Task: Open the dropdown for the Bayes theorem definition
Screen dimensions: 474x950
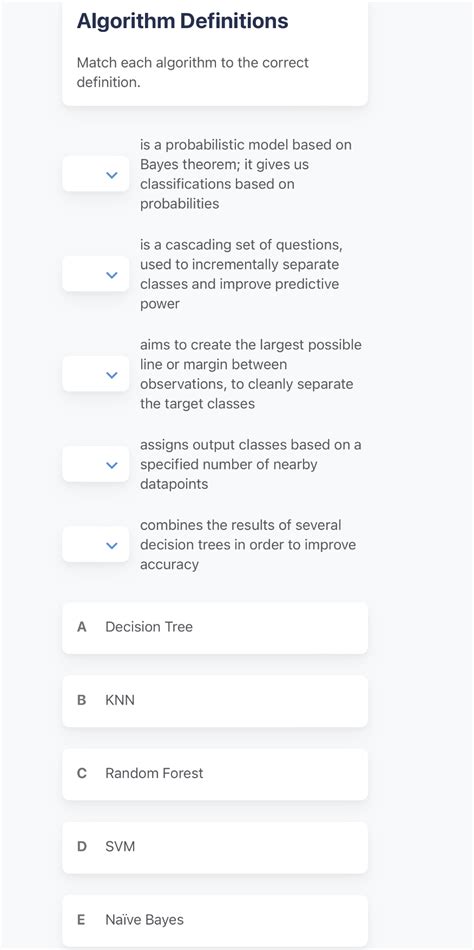Action: pyautogui.click(x=96, y=174)
